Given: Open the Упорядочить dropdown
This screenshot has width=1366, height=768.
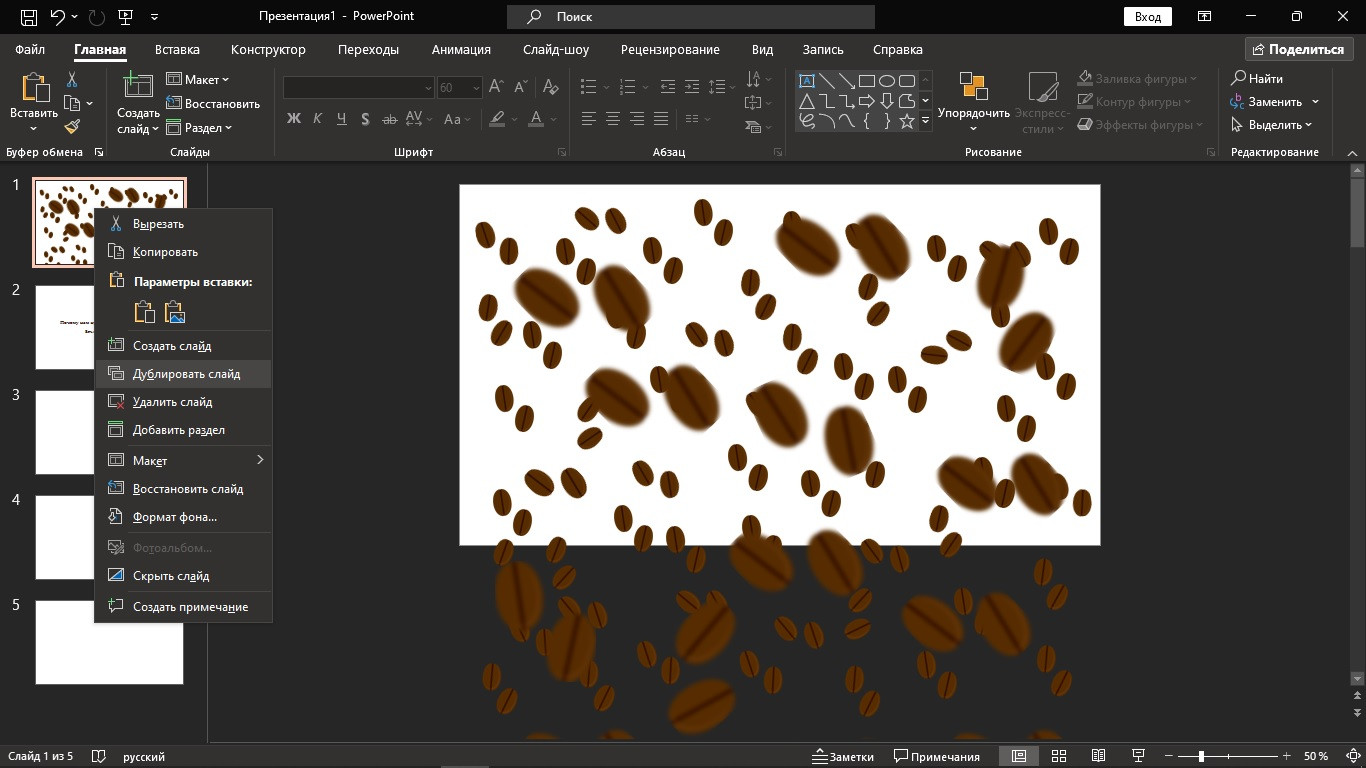Looking at the screenshot, I should point(973,112).
